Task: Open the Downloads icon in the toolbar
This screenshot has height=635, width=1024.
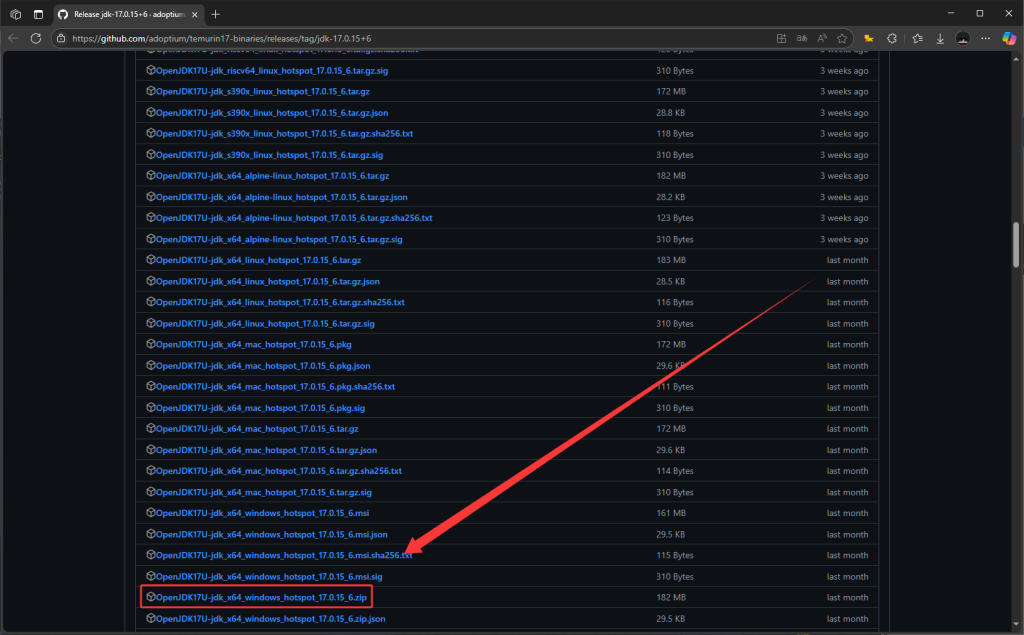Action: coord(940,39)
